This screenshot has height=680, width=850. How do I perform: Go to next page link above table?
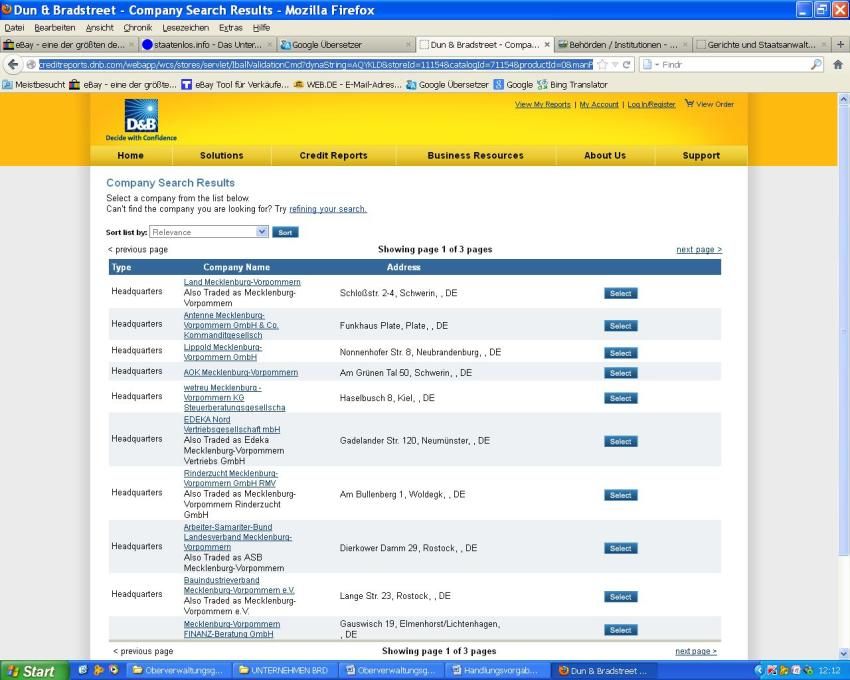click(x=699, y=249)
